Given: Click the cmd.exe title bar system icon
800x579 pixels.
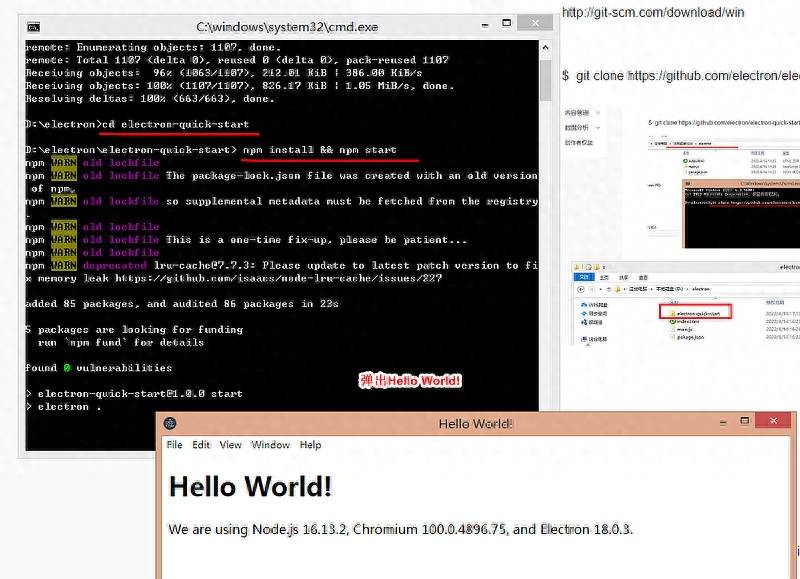Looking at the screenshot, I should click(33, 27).
